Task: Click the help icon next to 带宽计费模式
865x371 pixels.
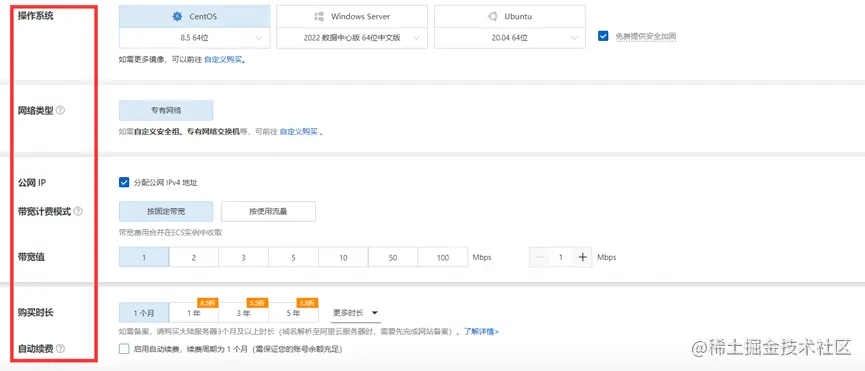Action: (78, 211)
